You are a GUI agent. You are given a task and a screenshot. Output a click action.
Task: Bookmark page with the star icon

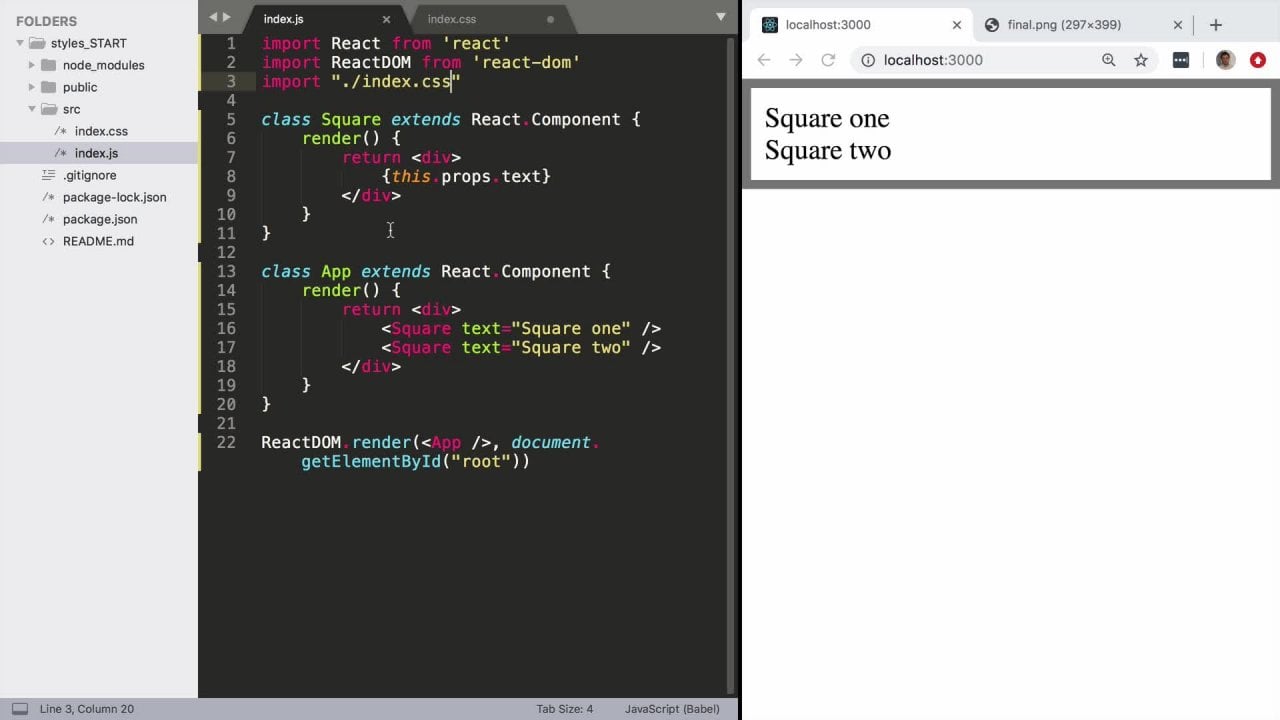1141,60
